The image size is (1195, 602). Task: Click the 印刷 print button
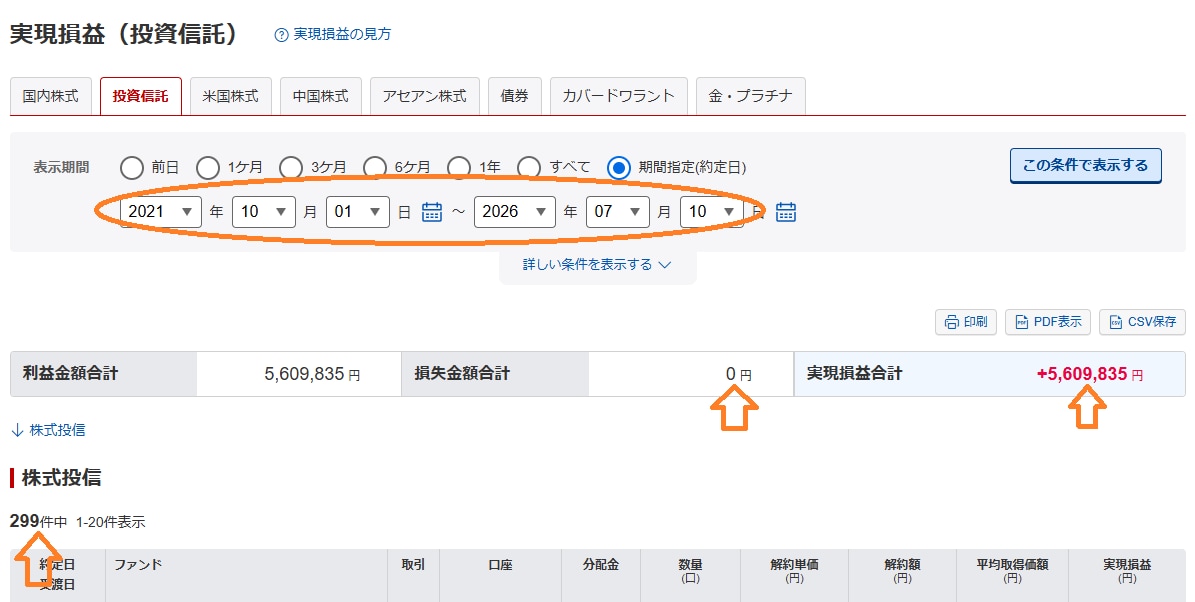click(x=966, y=322)
